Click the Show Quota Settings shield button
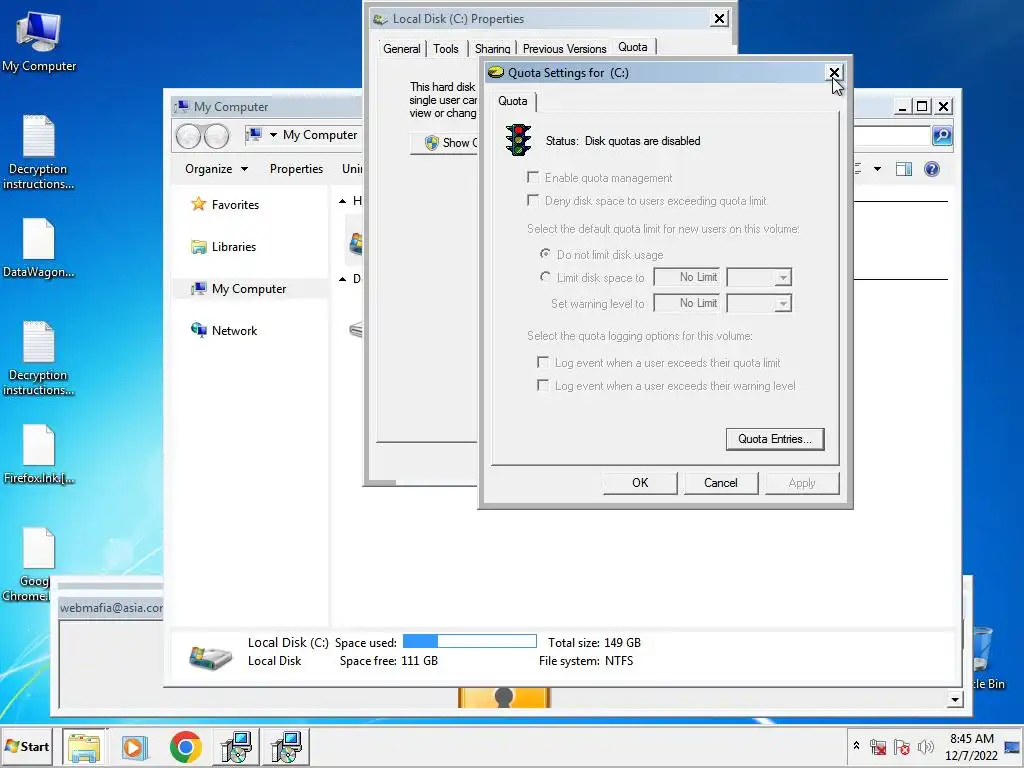 [445, 142]
